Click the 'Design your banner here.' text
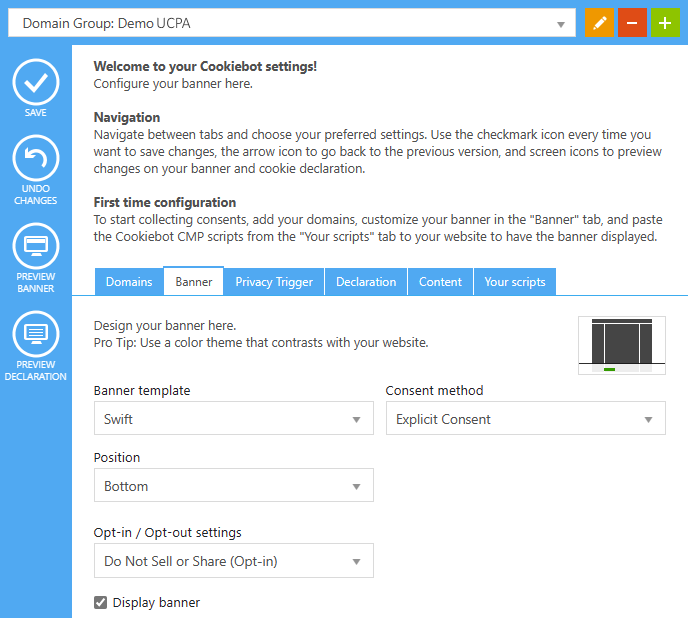Image resolution: width=688 pixels, height=618 pixels. 165,326
